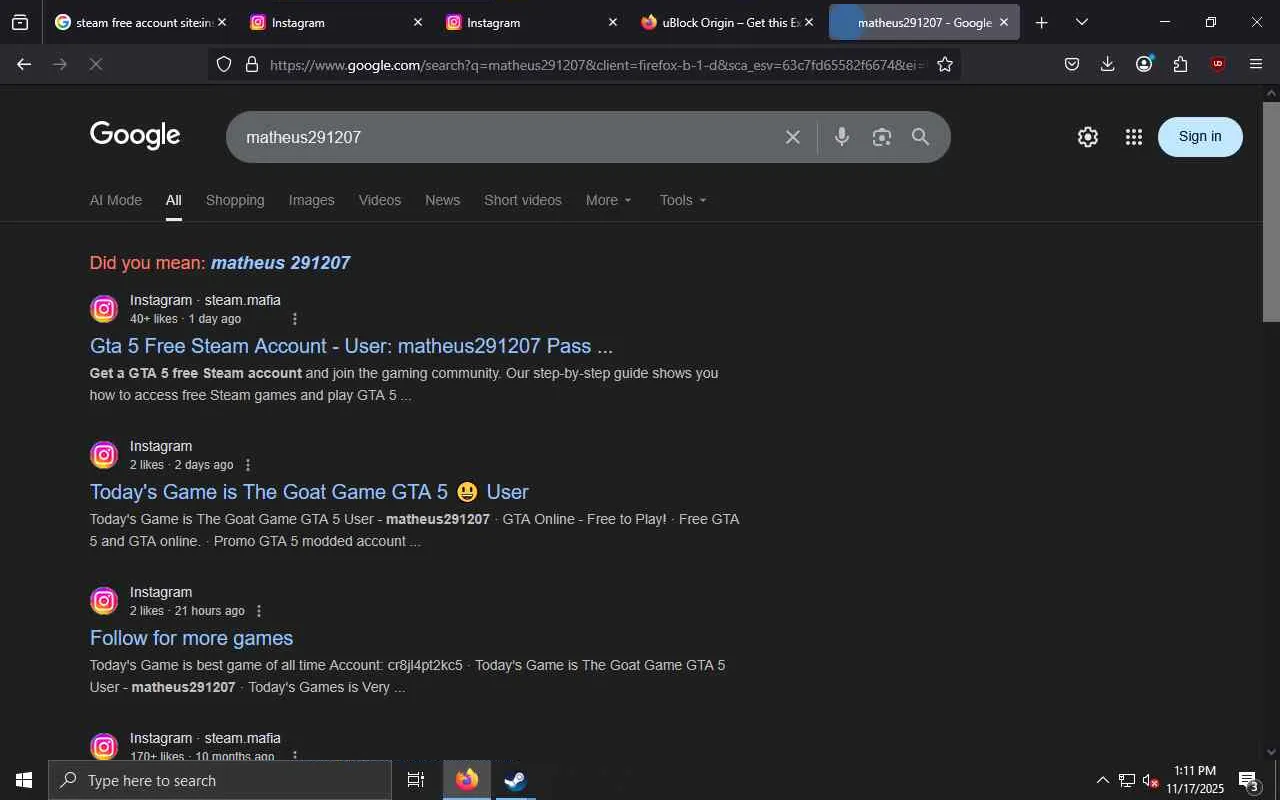Select the Shopping results tab
The height and width of the screenshot is (800, 1280).
click(235, 200)
